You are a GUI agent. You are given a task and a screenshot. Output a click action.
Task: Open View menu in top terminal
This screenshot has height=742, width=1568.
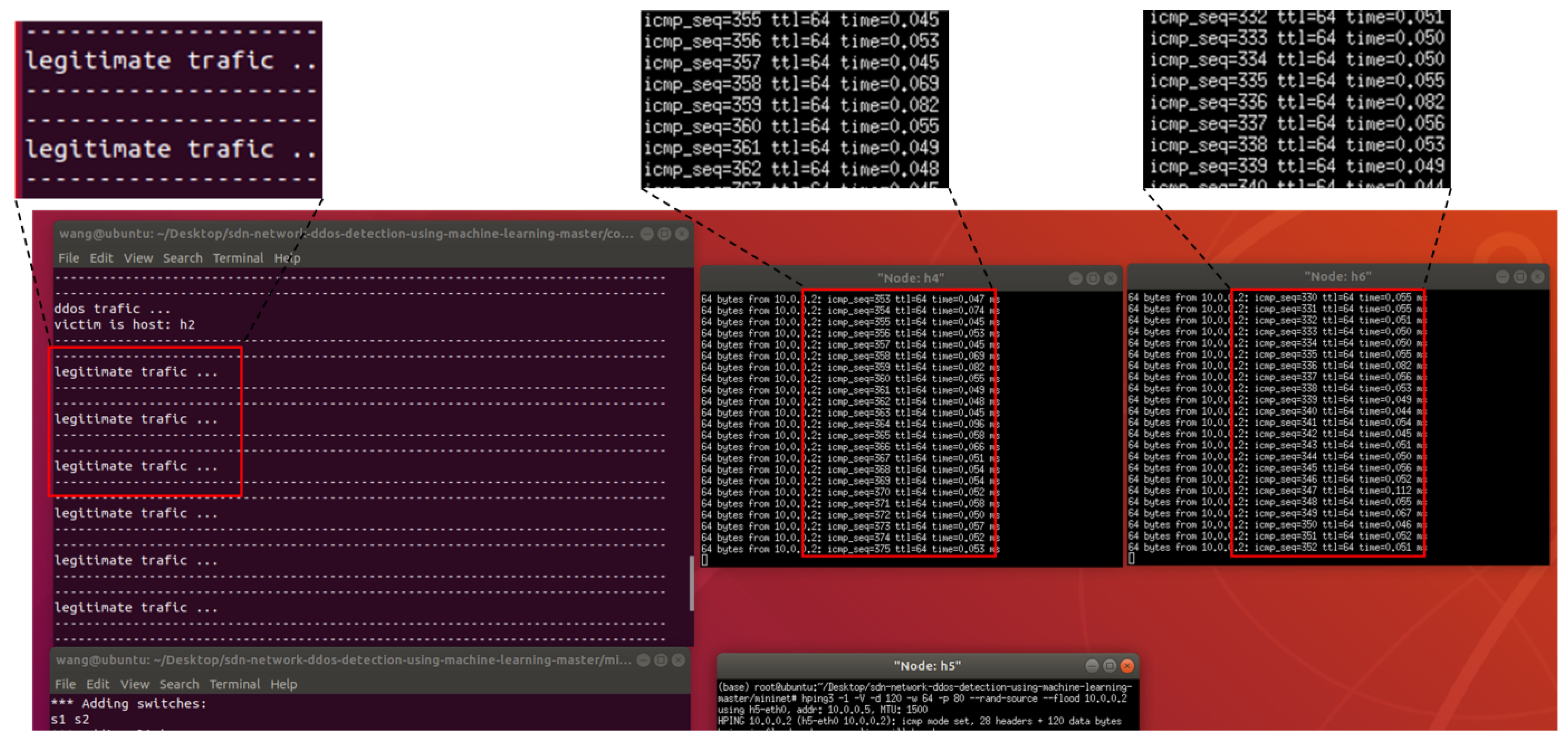(138, 258)
